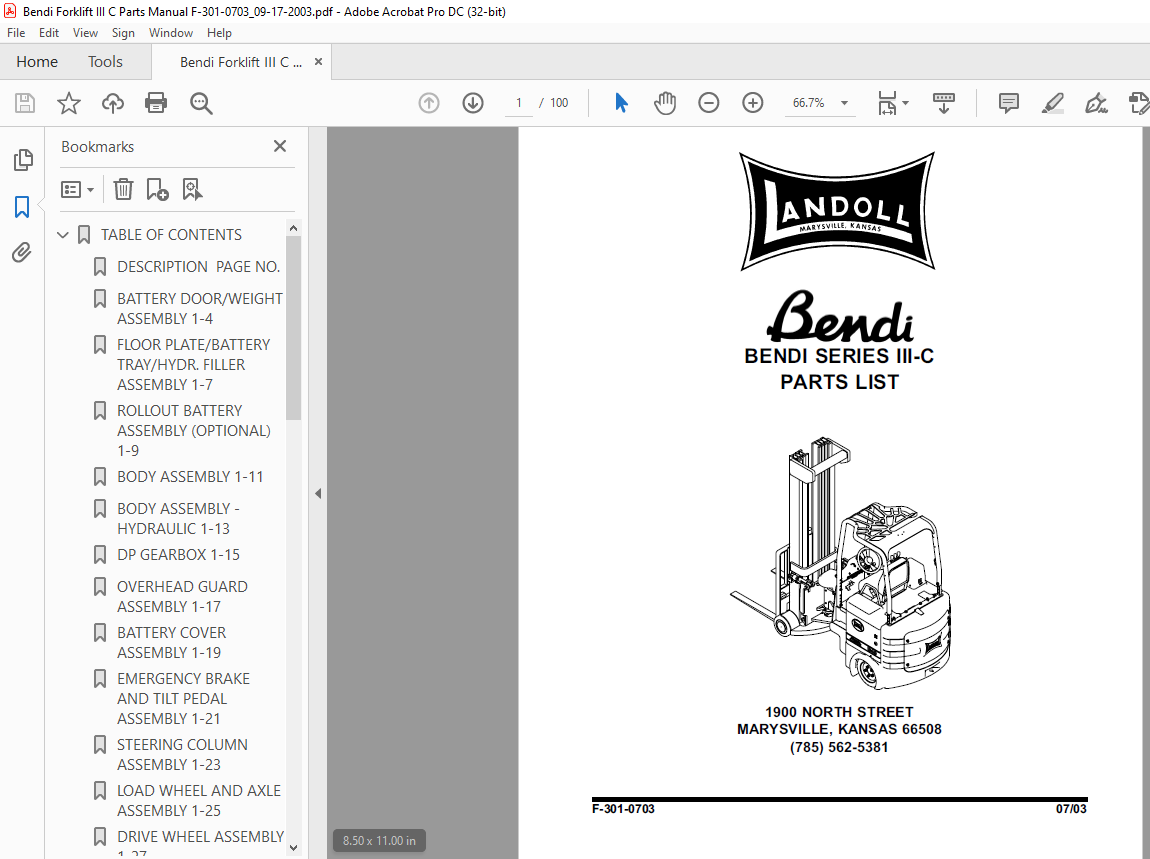The width and height of the screenshot is (1150, 859).
Task: Select the arrow selection tool
Action: tap(621, 103)
